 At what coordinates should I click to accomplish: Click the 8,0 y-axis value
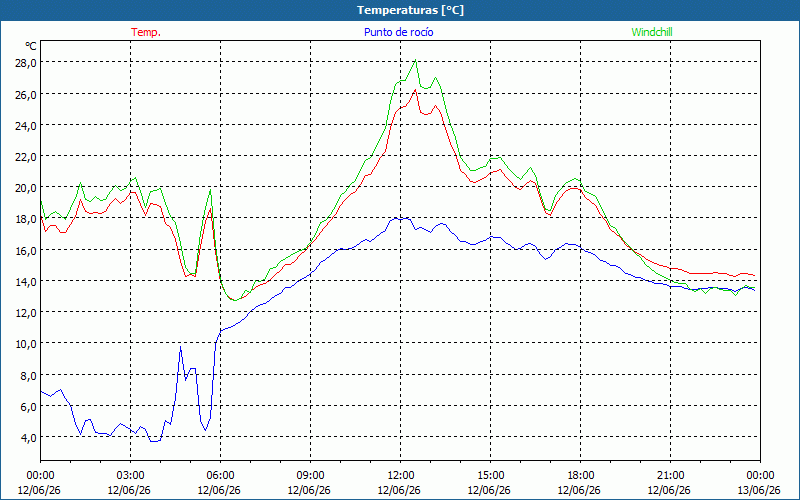[x=28, y=375]
